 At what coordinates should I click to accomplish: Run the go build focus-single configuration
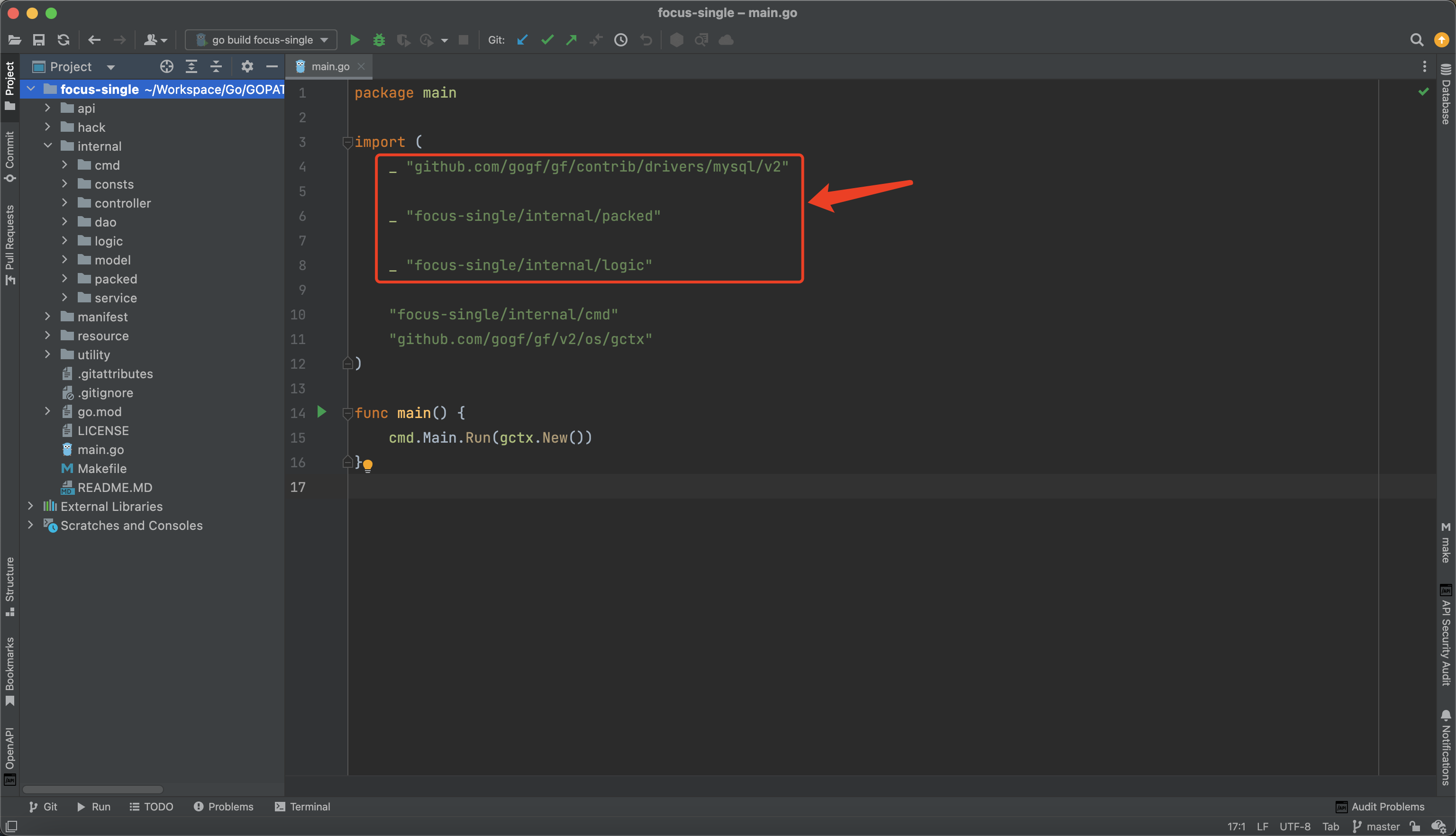(x=355, y=40)
